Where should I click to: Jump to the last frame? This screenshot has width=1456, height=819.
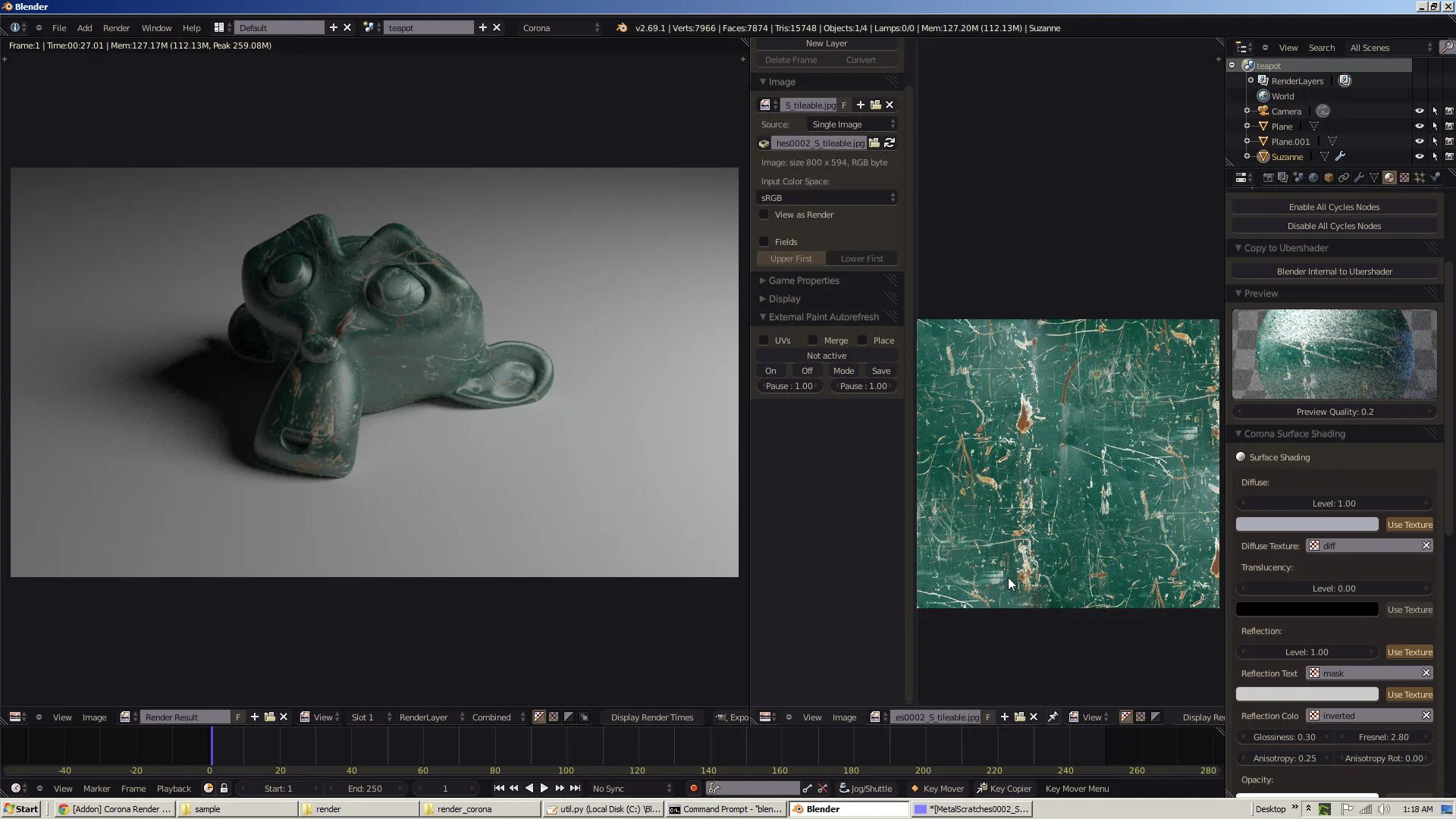[x=576, y=789]
